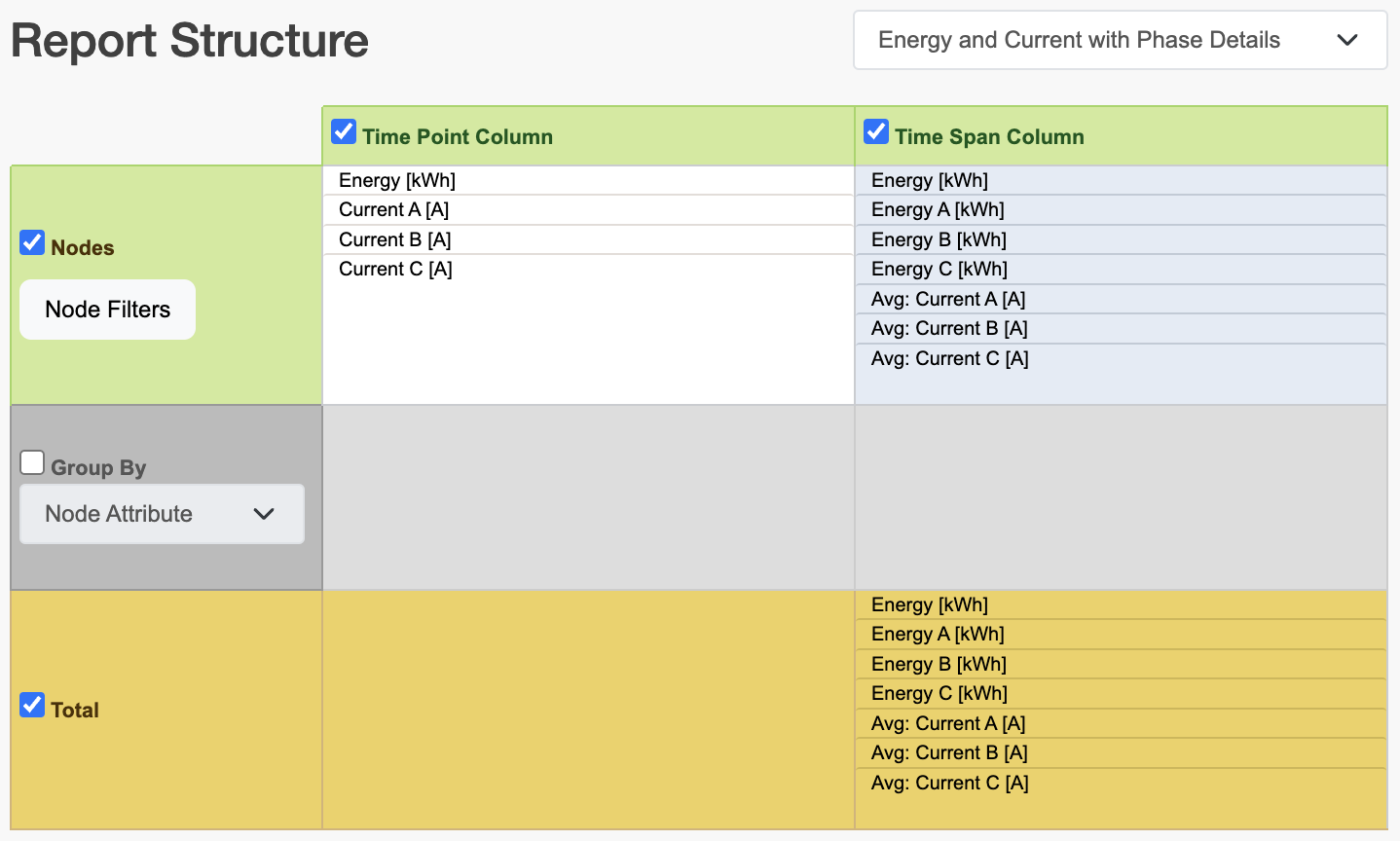Expand the Node Attribute dropdown

pos(162,514)
